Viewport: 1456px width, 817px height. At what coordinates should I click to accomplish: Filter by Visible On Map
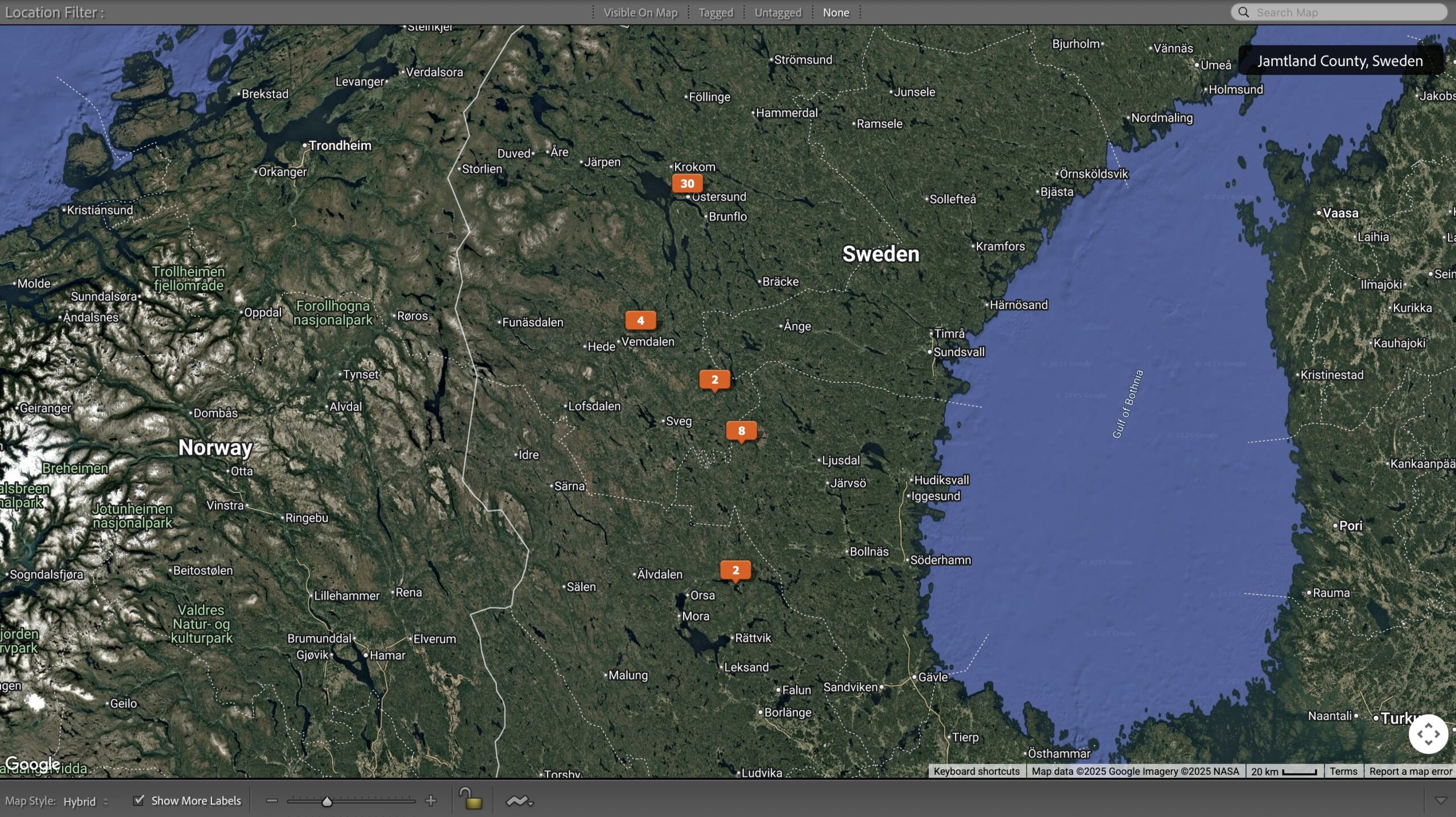pyautogui.click(x=640, y=13)
